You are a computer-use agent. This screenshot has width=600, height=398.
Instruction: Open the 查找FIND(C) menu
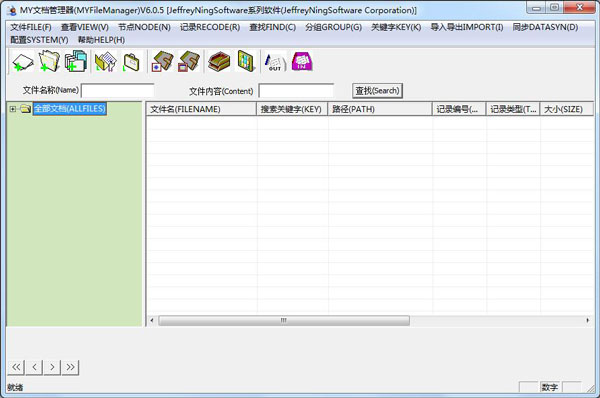(x=273, y=27)
